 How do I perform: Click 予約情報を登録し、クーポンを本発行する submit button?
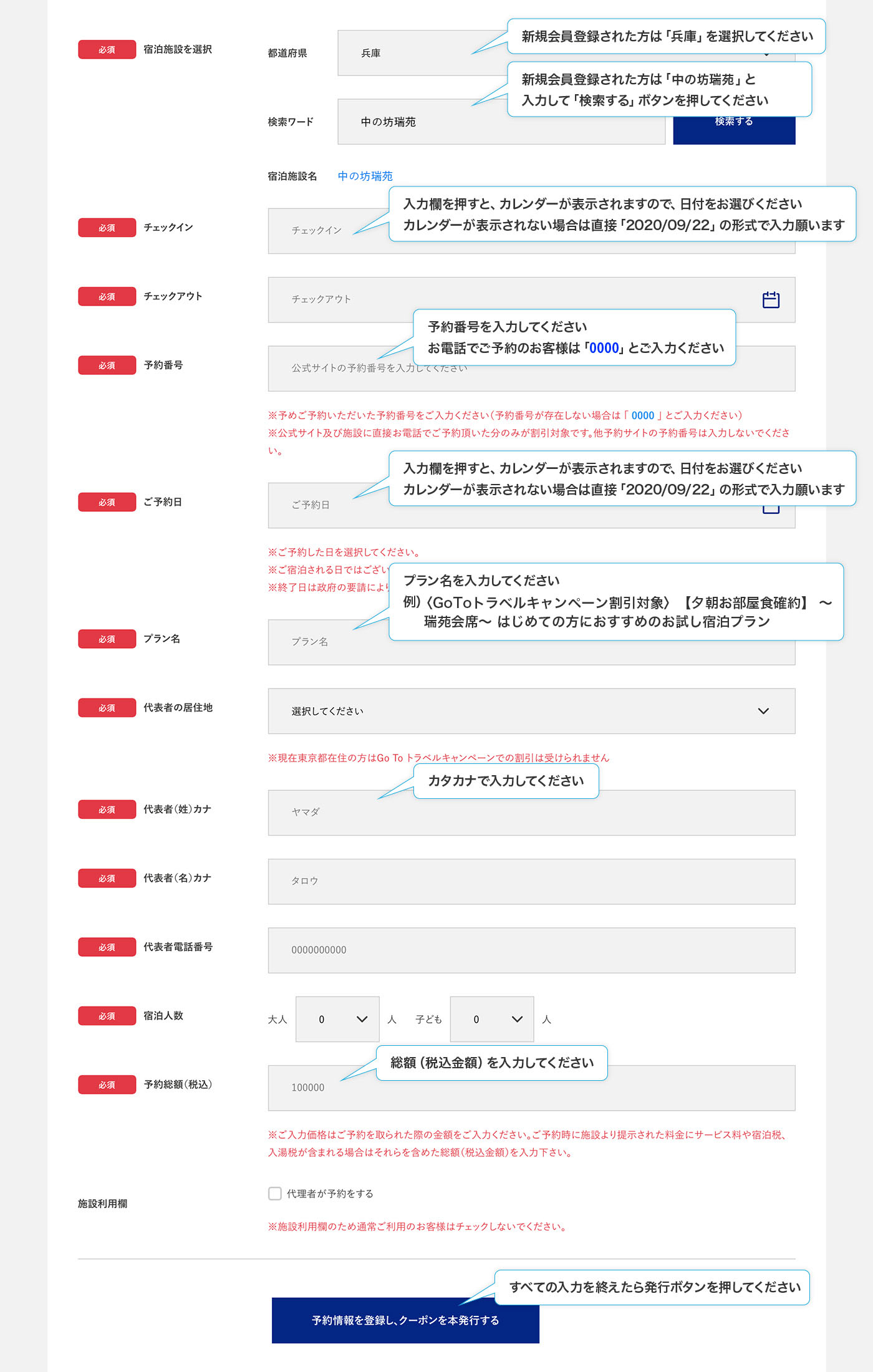pyautogui.click(x=405, y=1320)
